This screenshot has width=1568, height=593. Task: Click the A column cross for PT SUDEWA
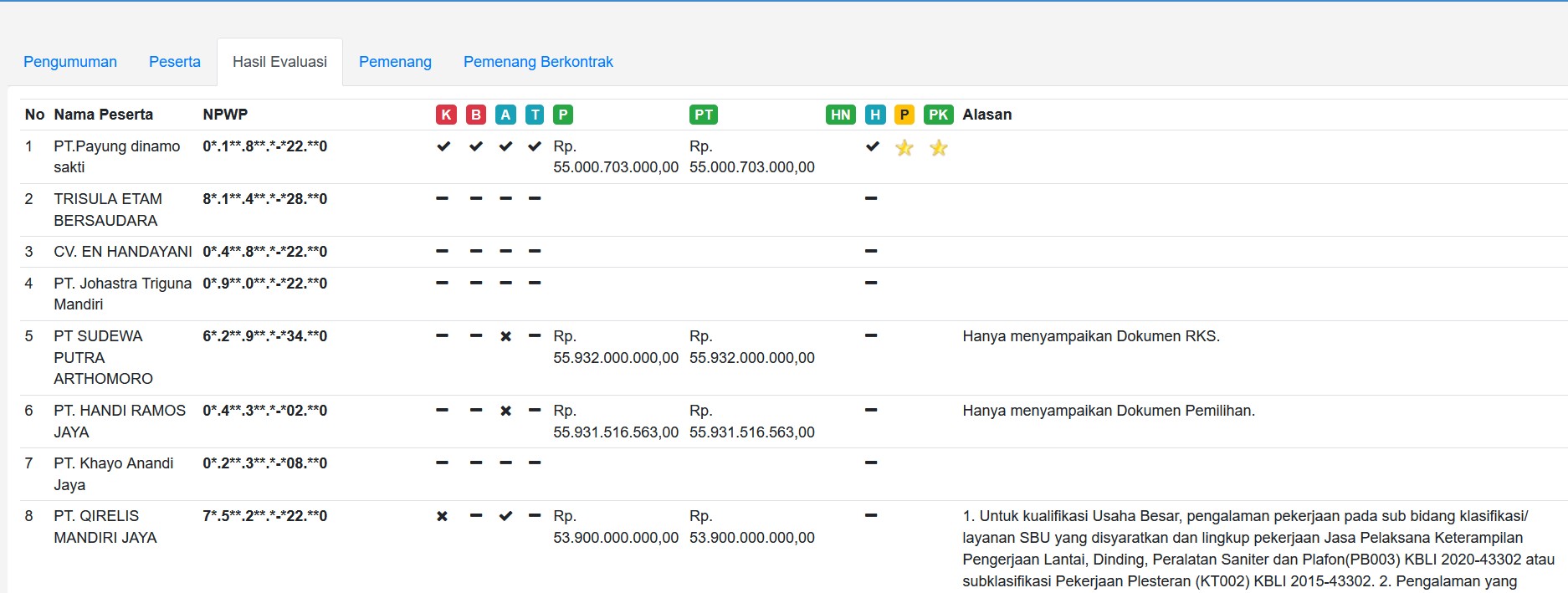click(x=505, y=336)
